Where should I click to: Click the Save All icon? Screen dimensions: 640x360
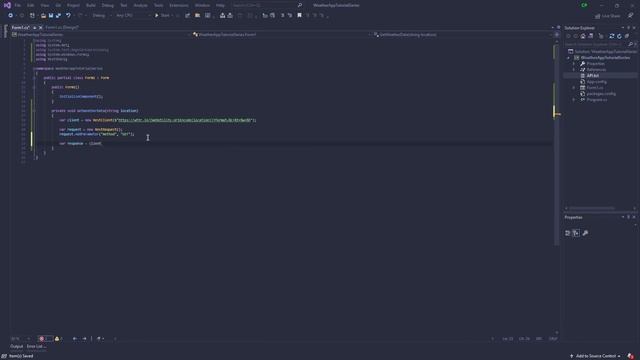point(58,16)
